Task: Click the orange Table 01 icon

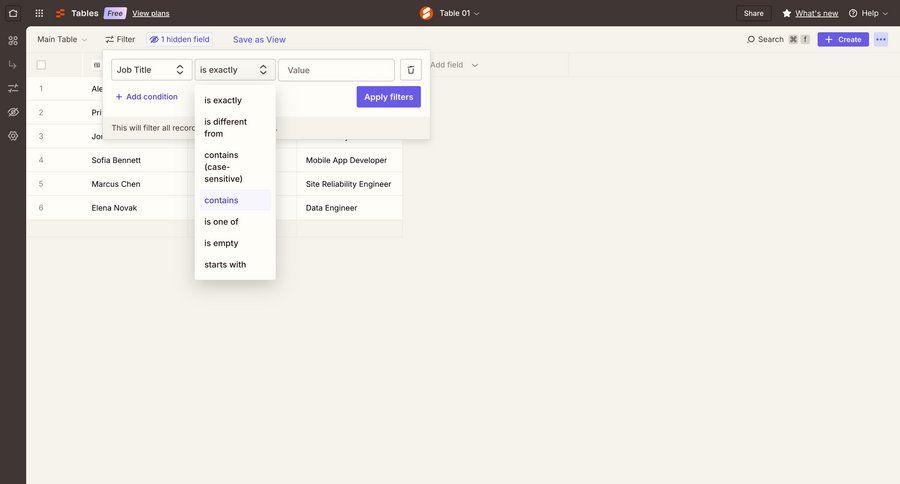Action: (x=426, y=13)
